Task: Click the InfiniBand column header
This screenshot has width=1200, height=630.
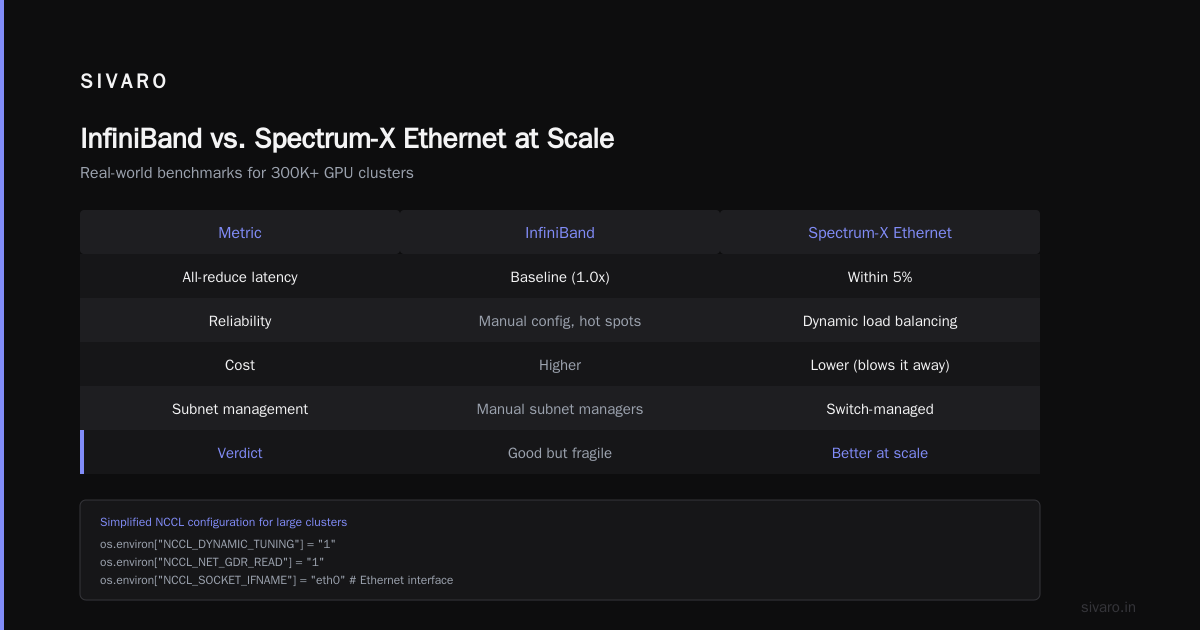Action: 560,233
